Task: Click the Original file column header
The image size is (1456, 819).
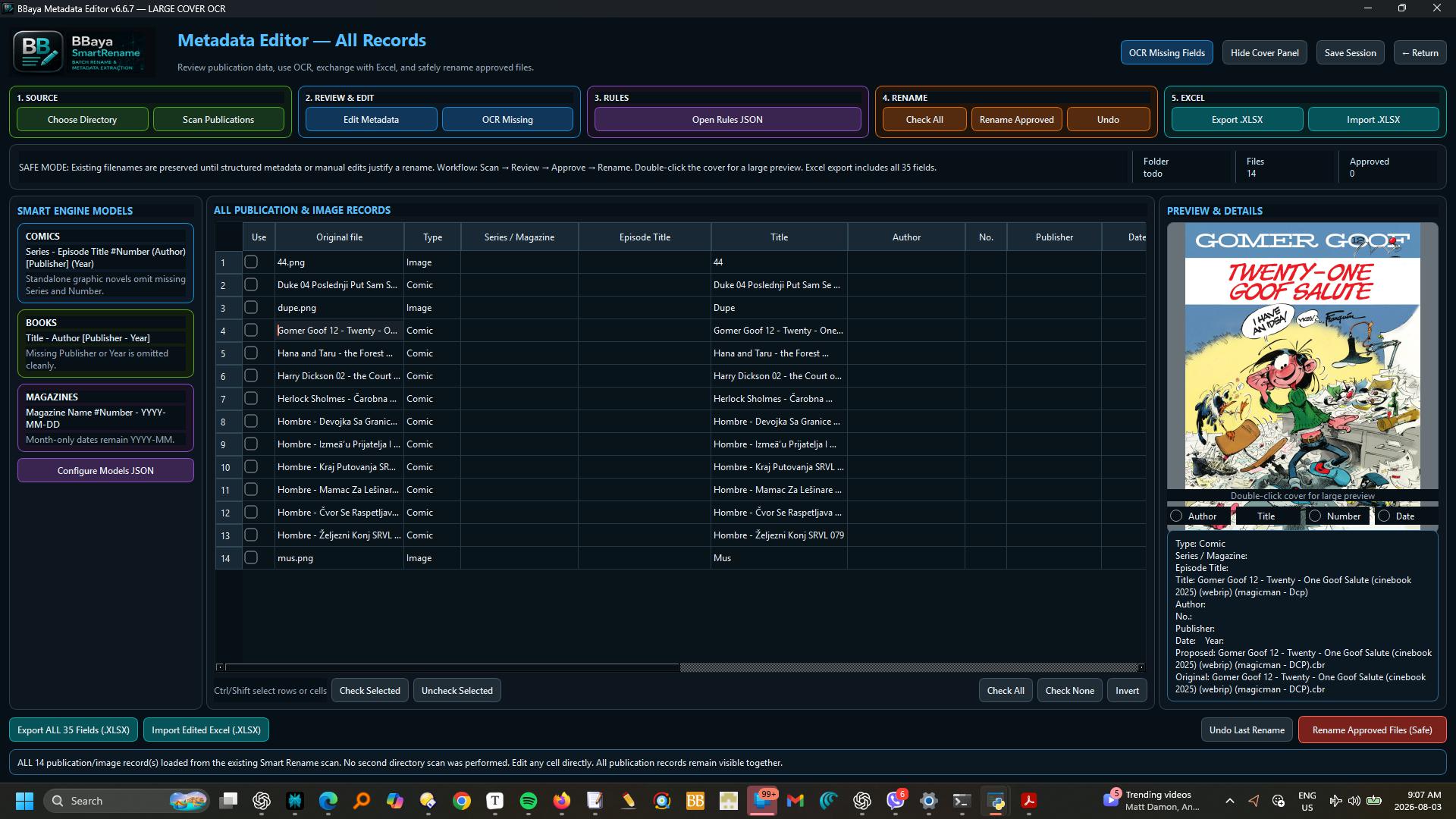Action: tap(339, 237)
